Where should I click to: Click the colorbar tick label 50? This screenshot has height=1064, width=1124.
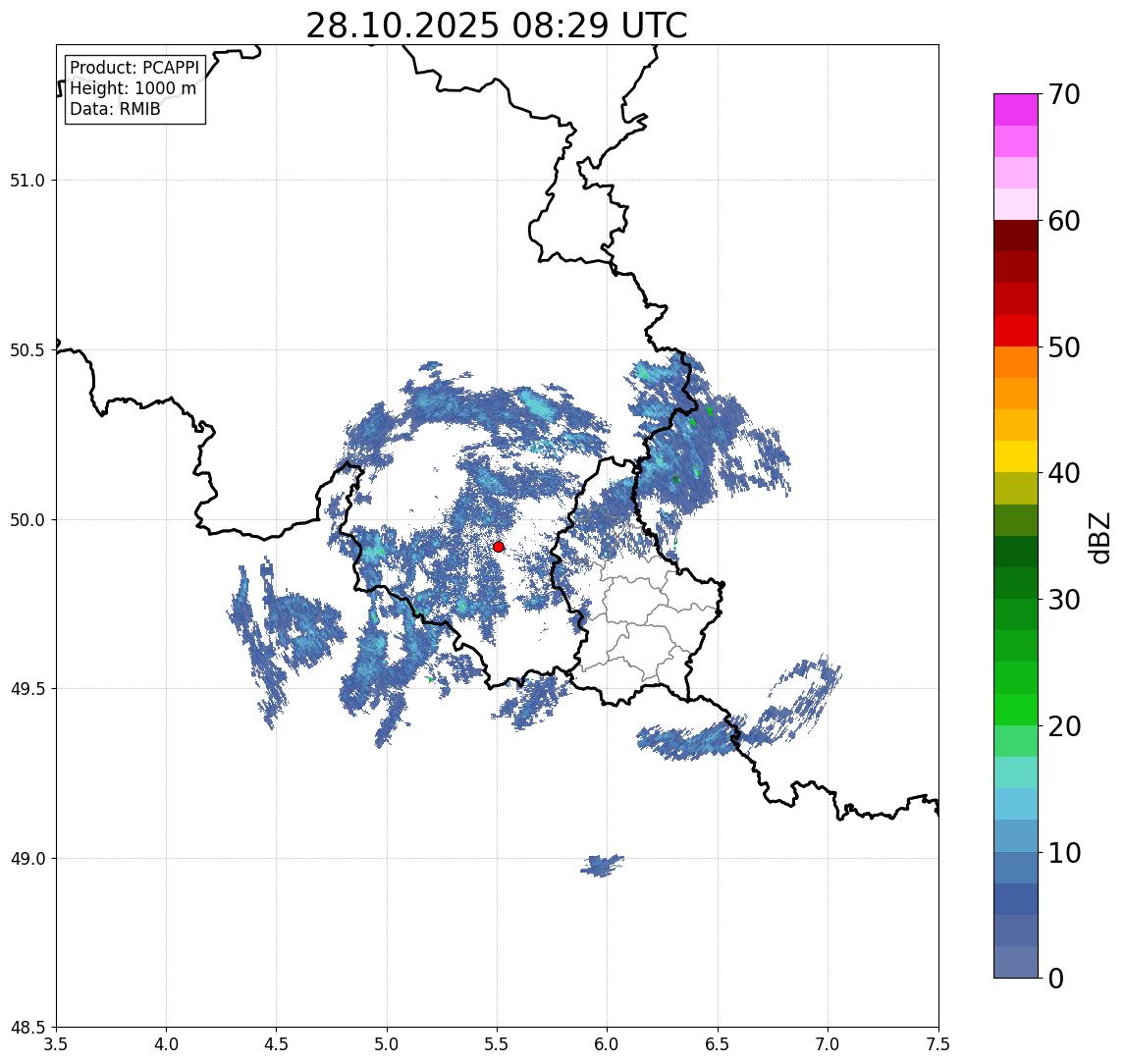(x=1064, y=347)
